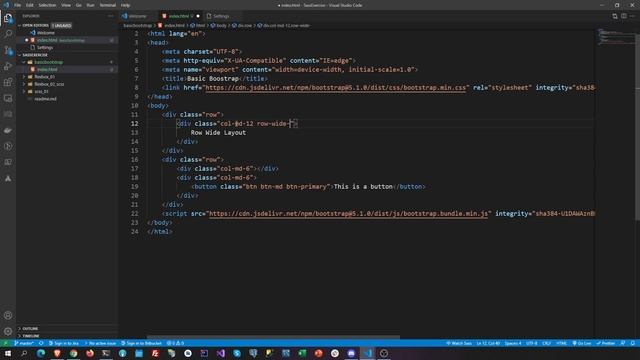Follow the bootstrap.min.css CDN link on line 8
640x360 pixels.
tap(335, 88)
